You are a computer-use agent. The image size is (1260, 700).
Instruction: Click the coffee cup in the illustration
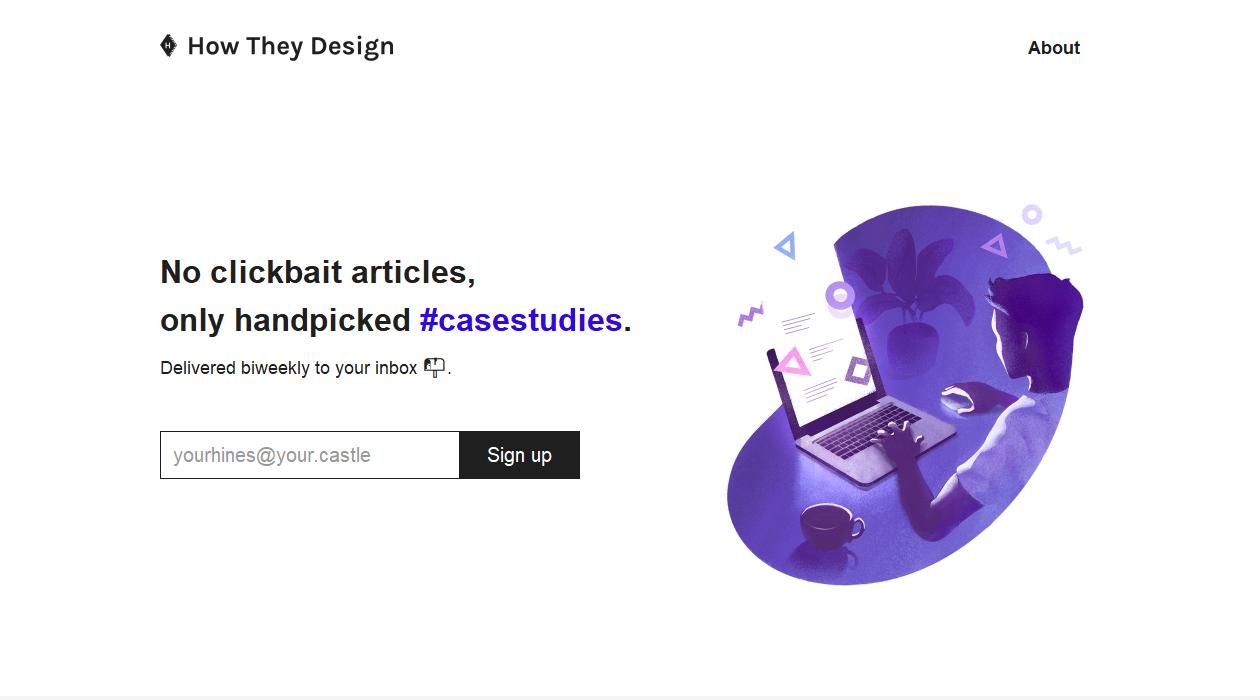point(830,524)
